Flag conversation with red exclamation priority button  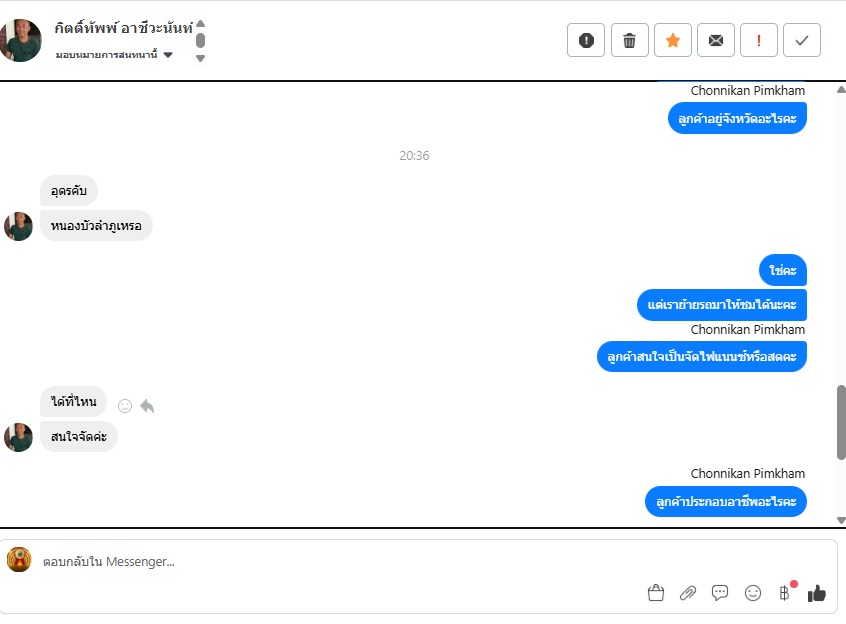(759, 40)
